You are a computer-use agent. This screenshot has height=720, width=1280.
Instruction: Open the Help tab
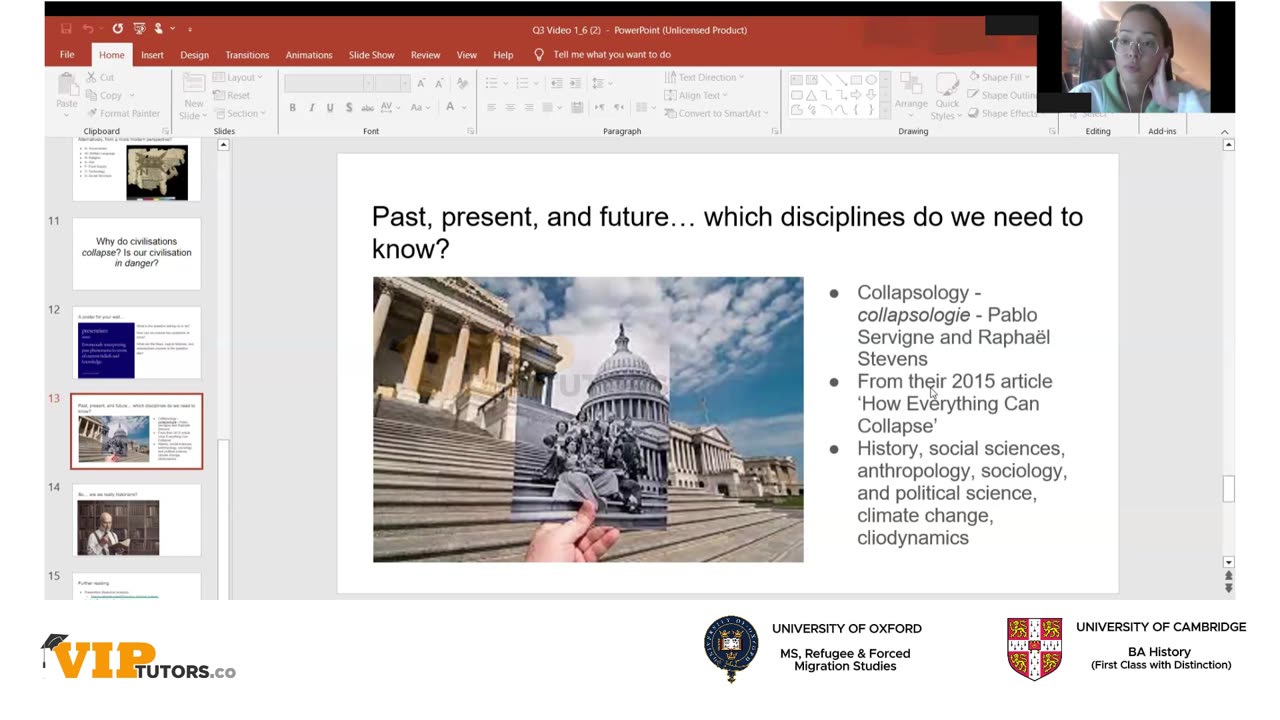coord(503,55)
